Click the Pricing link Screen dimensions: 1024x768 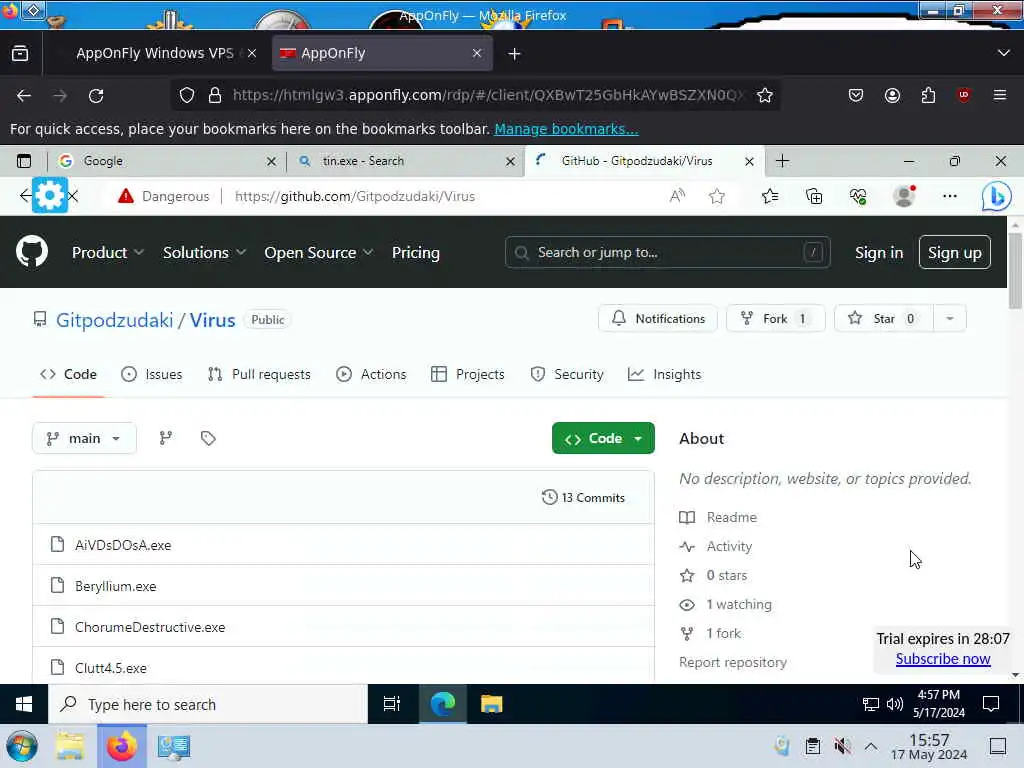pyautogui.click(x=415, y=253)
